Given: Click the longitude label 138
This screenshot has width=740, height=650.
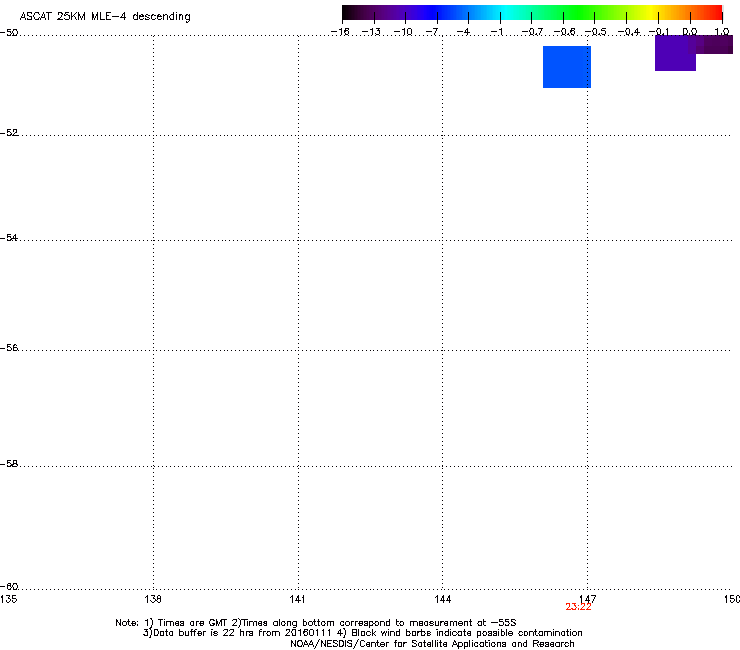Looking at the screenshot, I should point(153,599).
